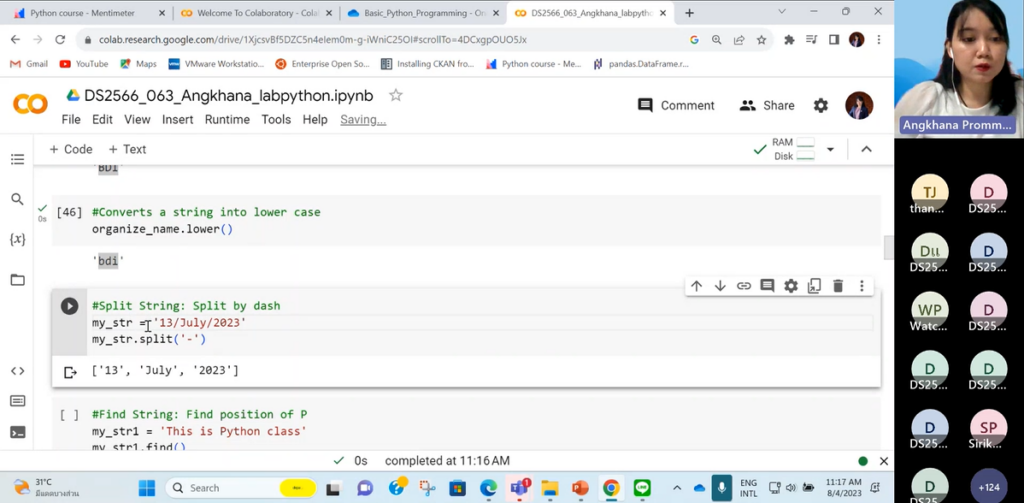Click the Windows taskbar Search box
Viewport: 1024px width, 503px height.
(240, 488)
